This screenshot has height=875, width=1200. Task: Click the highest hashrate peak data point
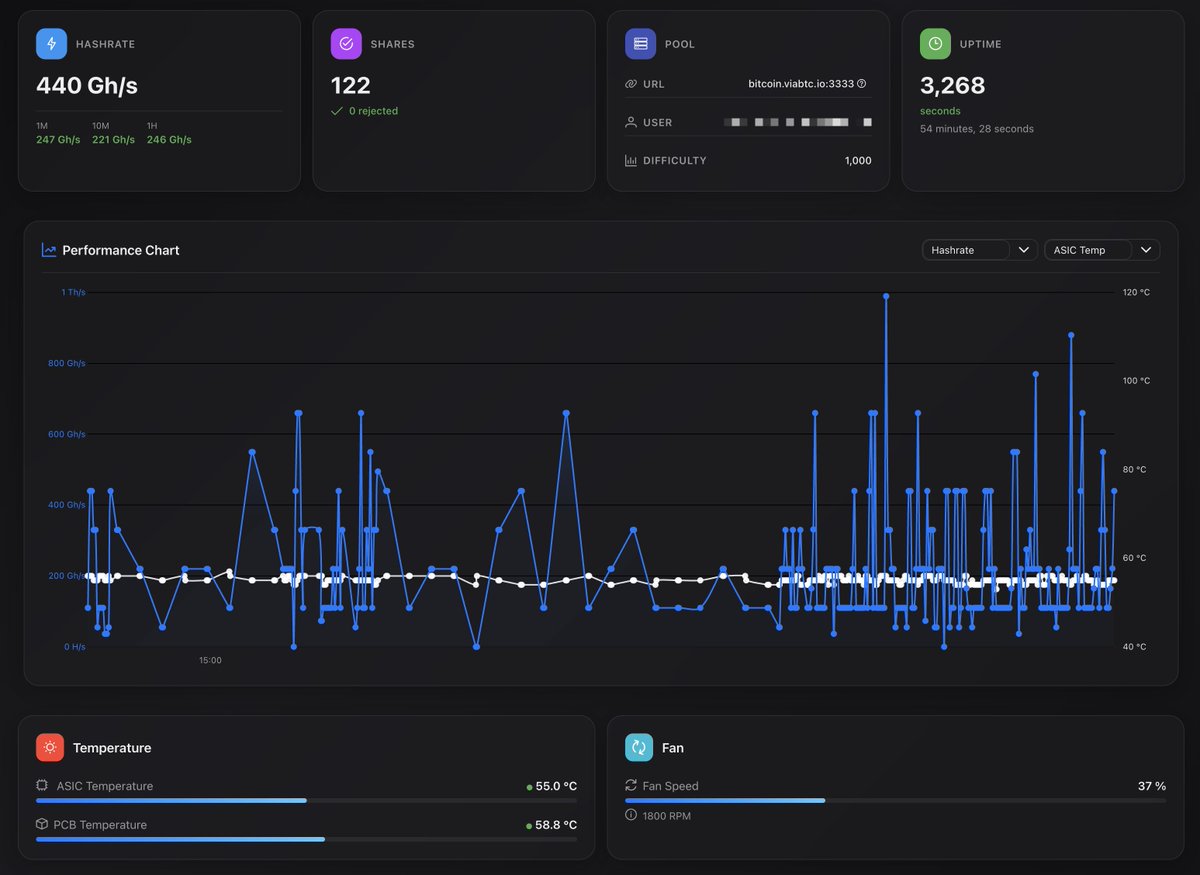[x=886, y=296]
